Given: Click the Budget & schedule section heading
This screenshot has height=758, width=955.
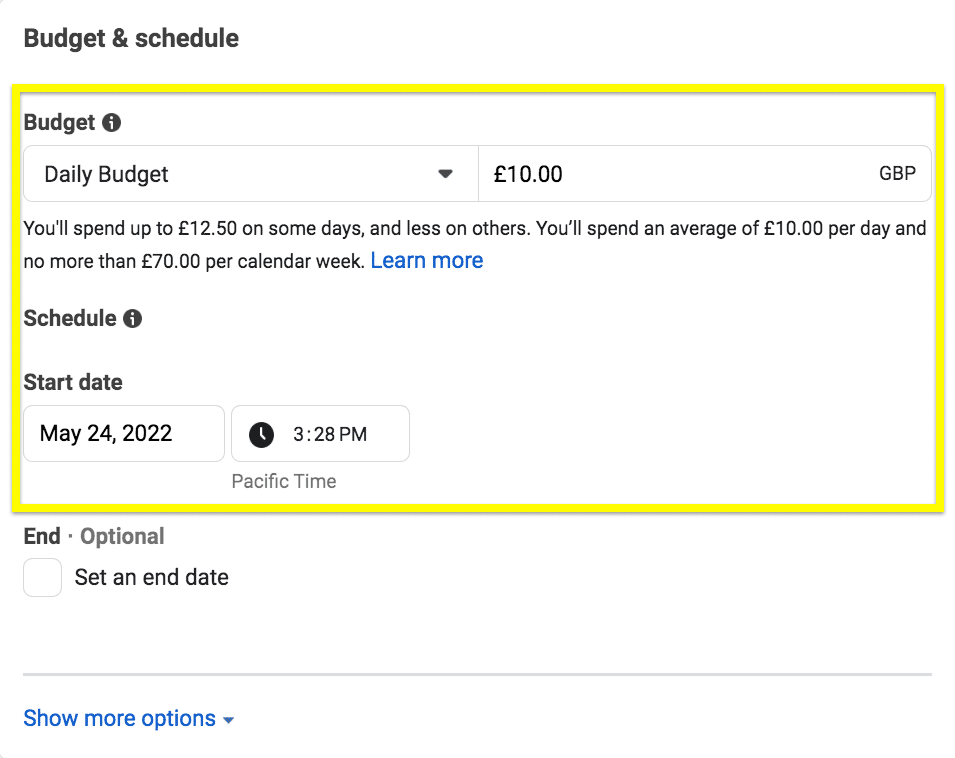Looking at the screenshot, I should point(131,38).
